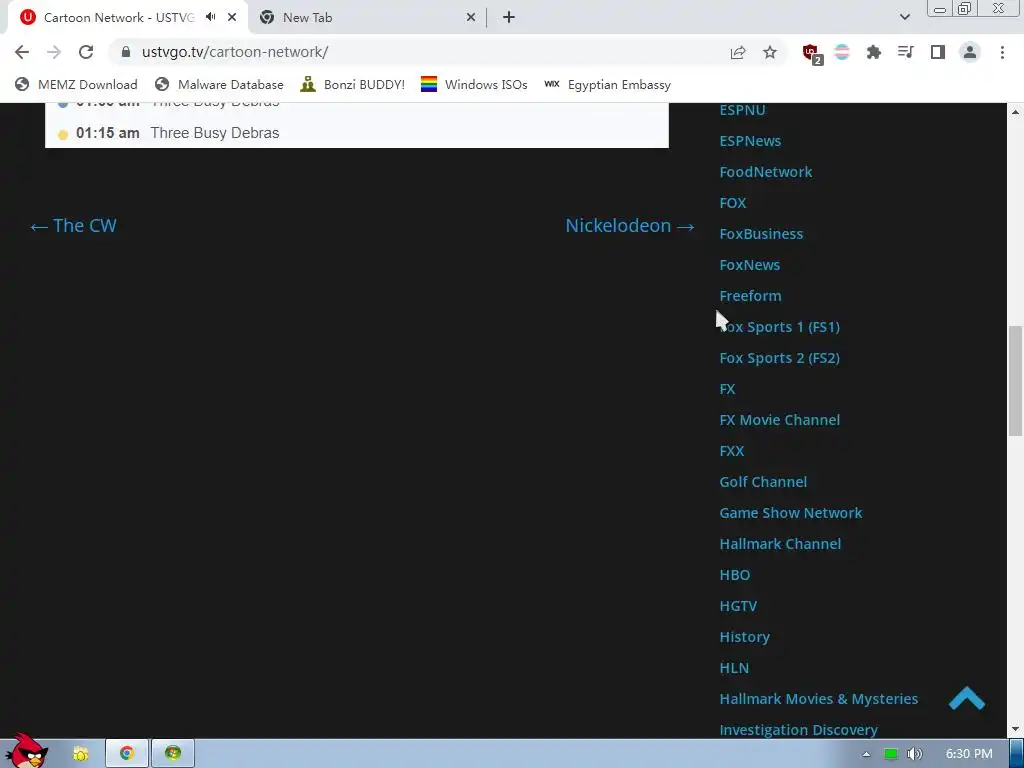Click the 6:30 PM taskbar clock
1024x768 pixels.
(968, 754)
